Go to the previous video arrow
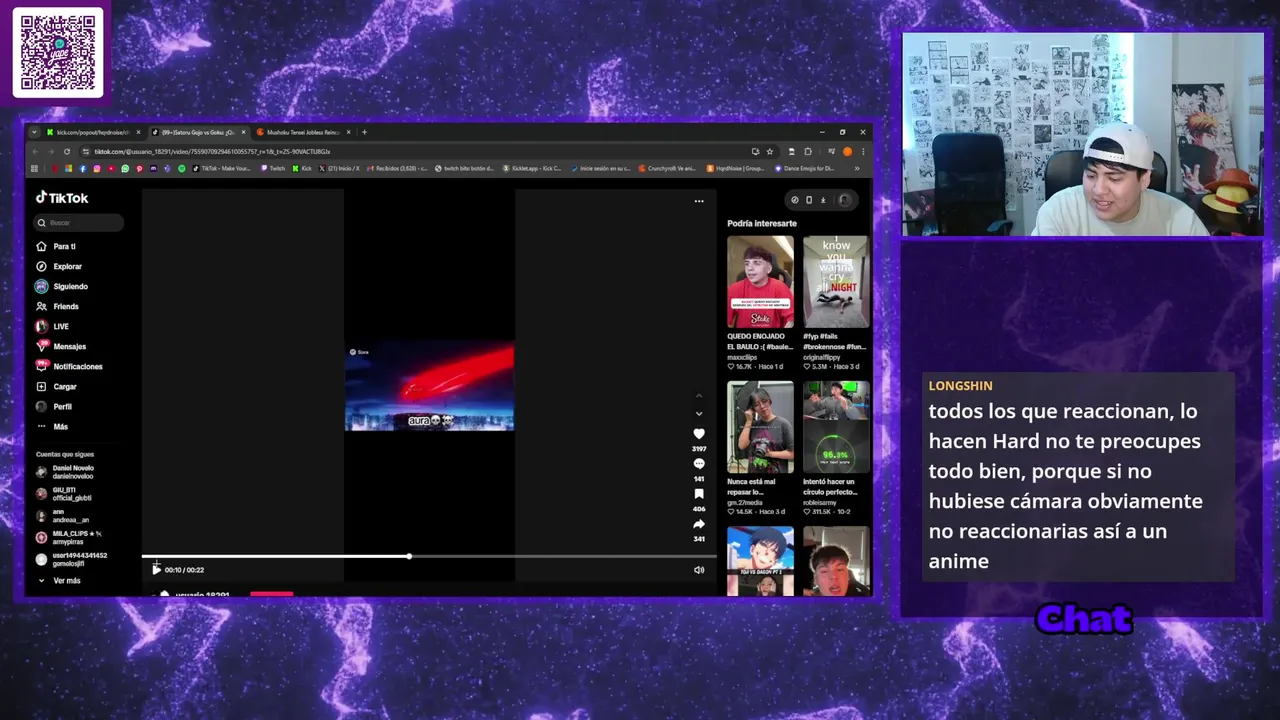The width and height of the screenshot is (1280, 720). click(x=699, y=396)
